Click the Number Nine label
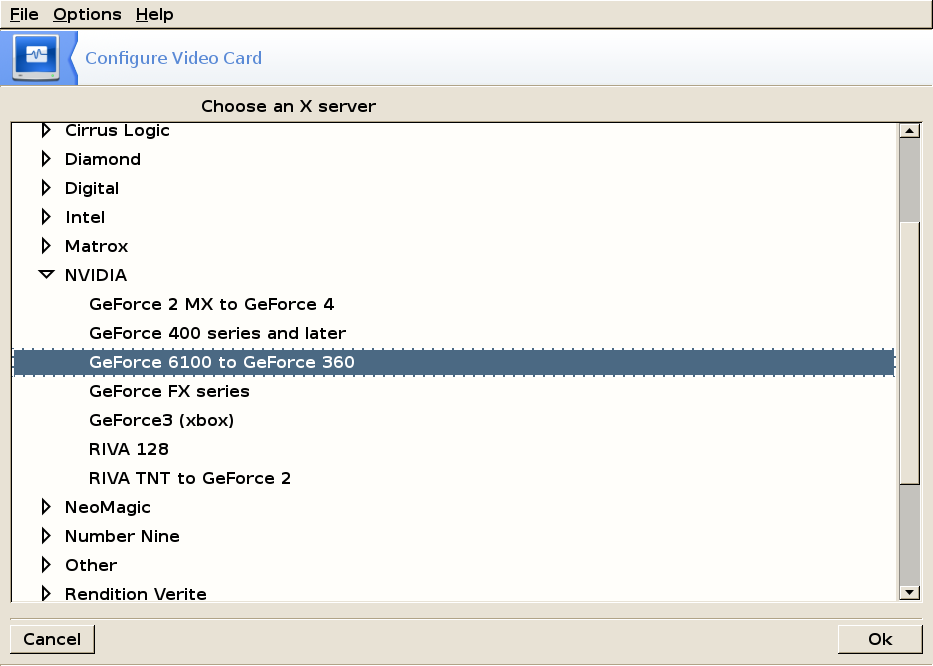The image size is (933, 666). point(122,536)
